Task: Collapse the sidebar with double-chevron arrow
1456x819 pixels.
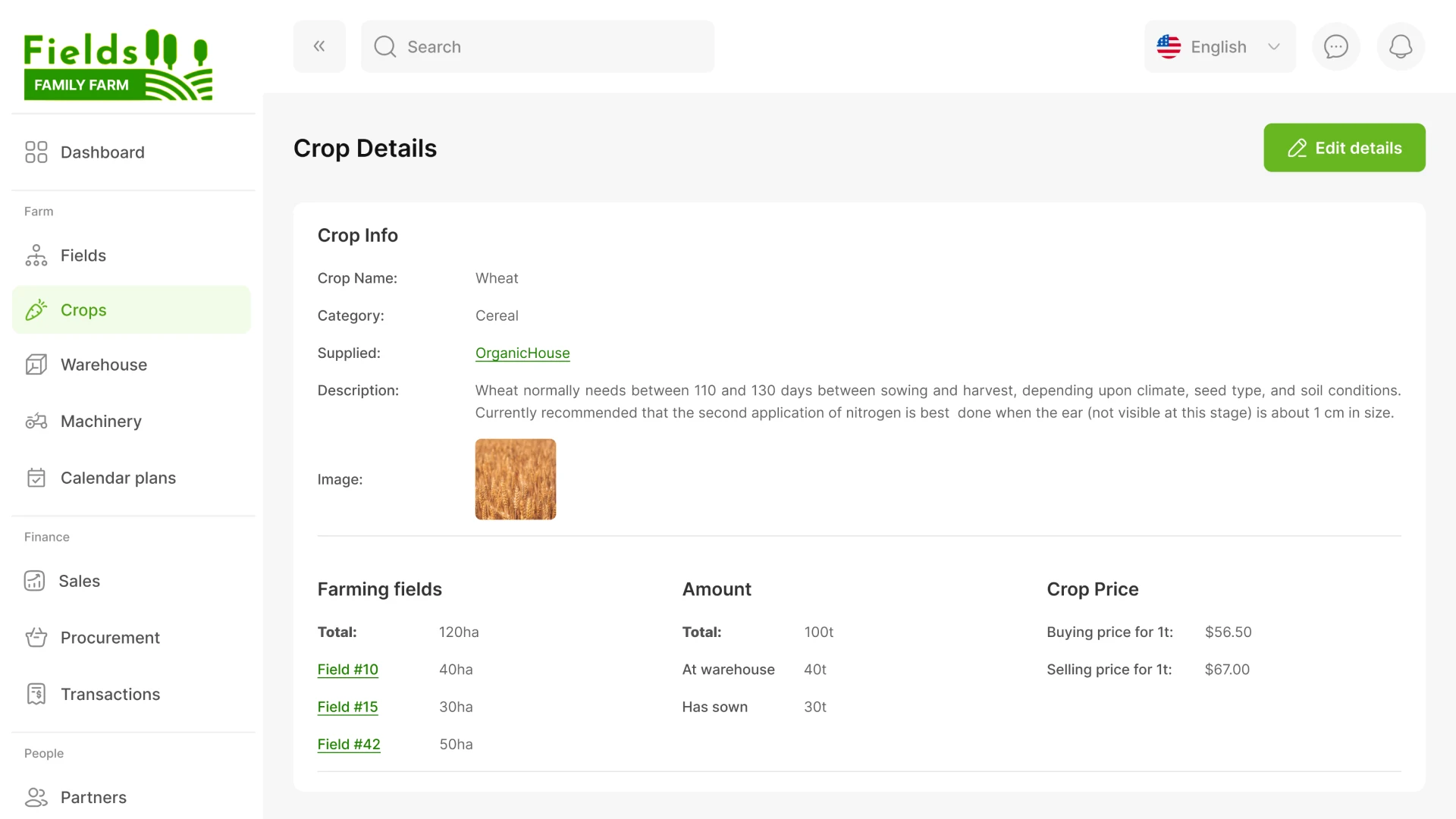Action: [x=318, y=45]
